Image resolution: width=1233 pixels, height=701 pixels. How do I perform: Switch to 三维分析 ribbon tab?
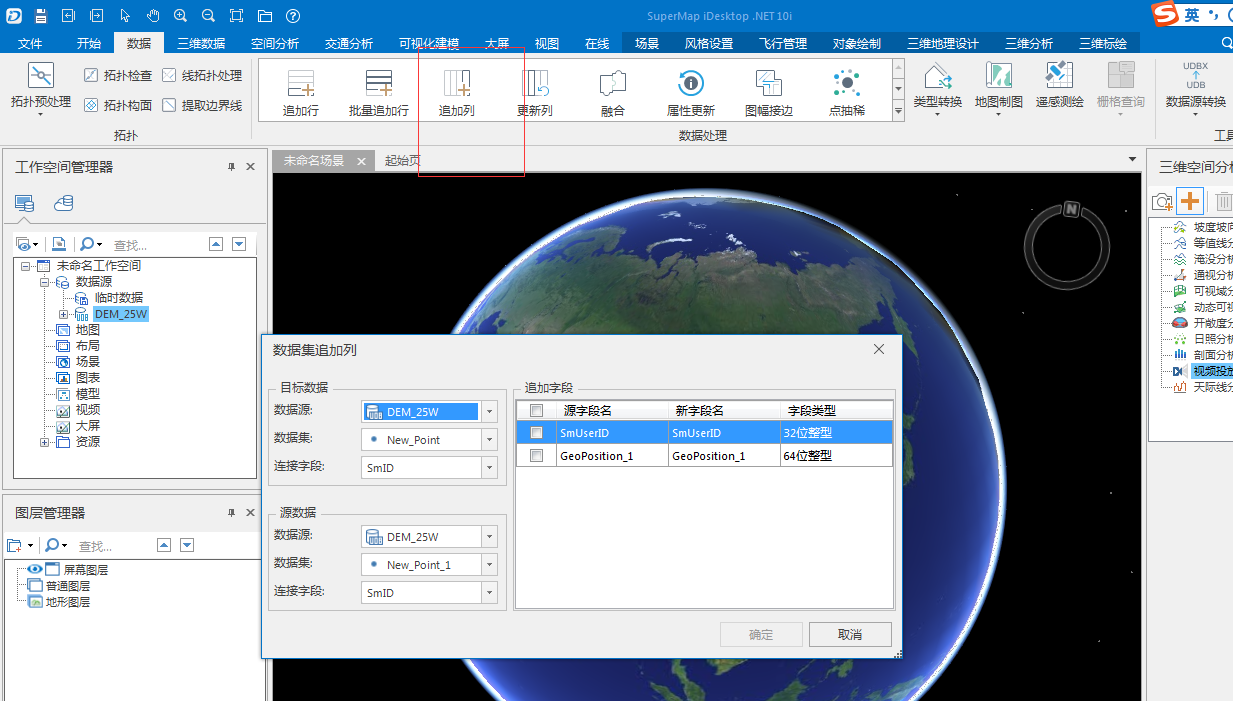(1029, 44)
